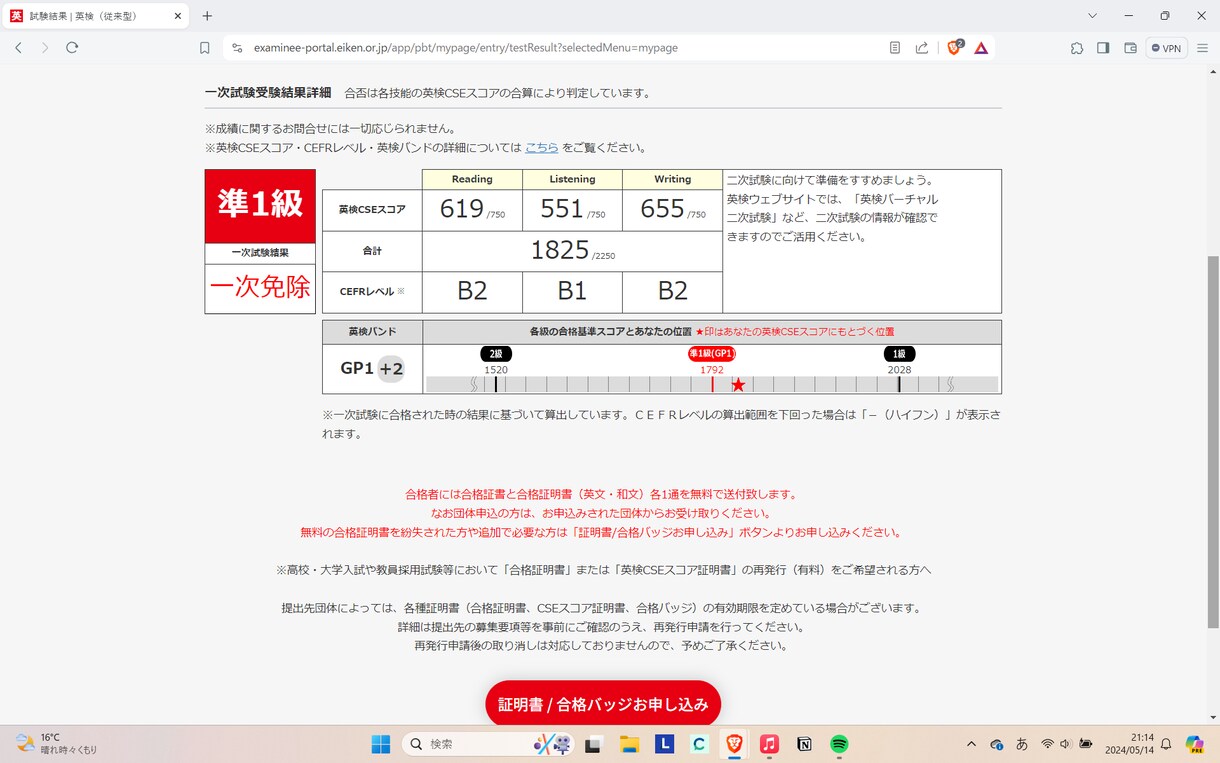This screenshot has height=763, width=1220.
Task: Click the browser forward arrow
Action: (45, 47)
